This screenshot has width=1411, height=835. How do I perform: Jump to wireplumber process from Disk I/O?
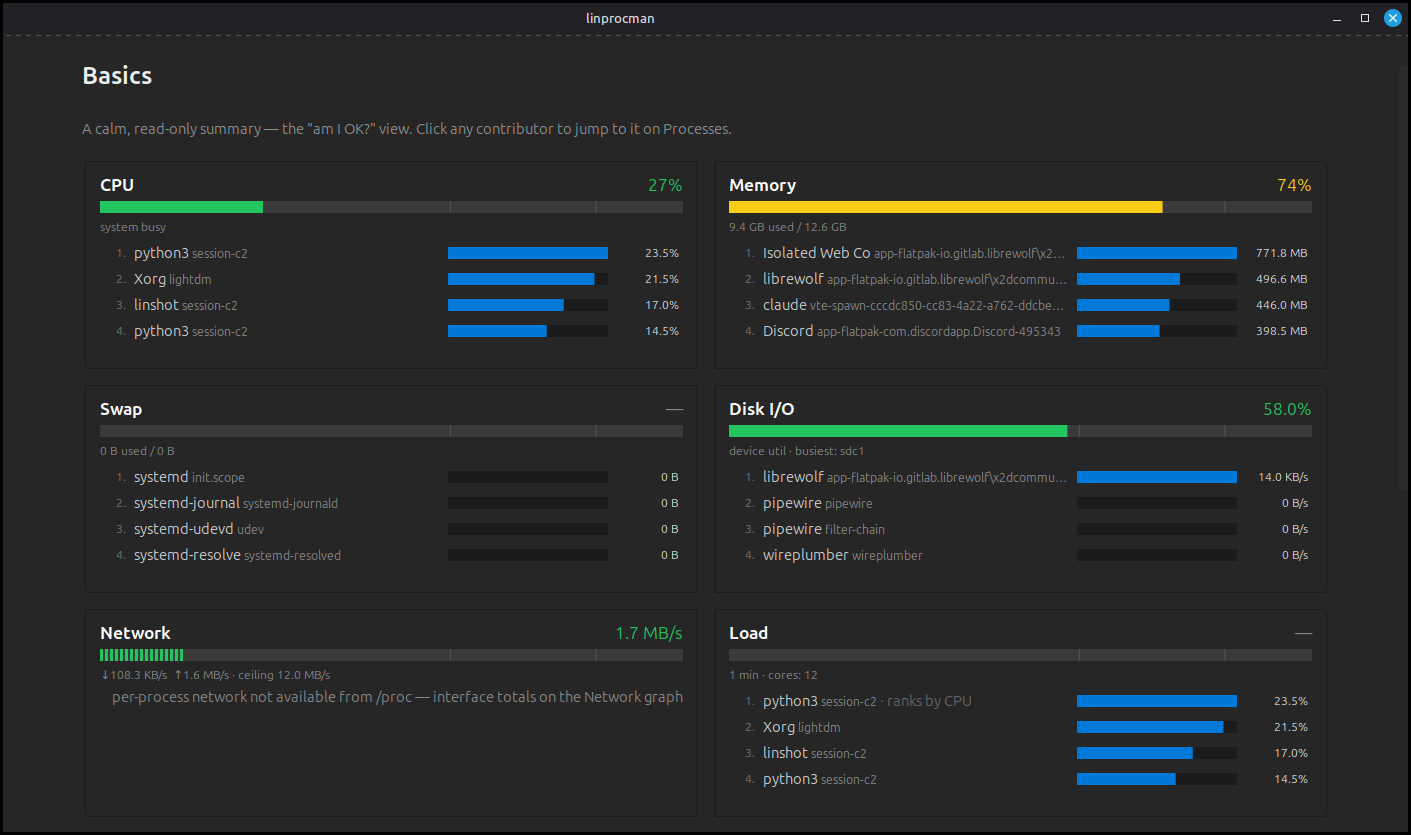(1020, 555)
